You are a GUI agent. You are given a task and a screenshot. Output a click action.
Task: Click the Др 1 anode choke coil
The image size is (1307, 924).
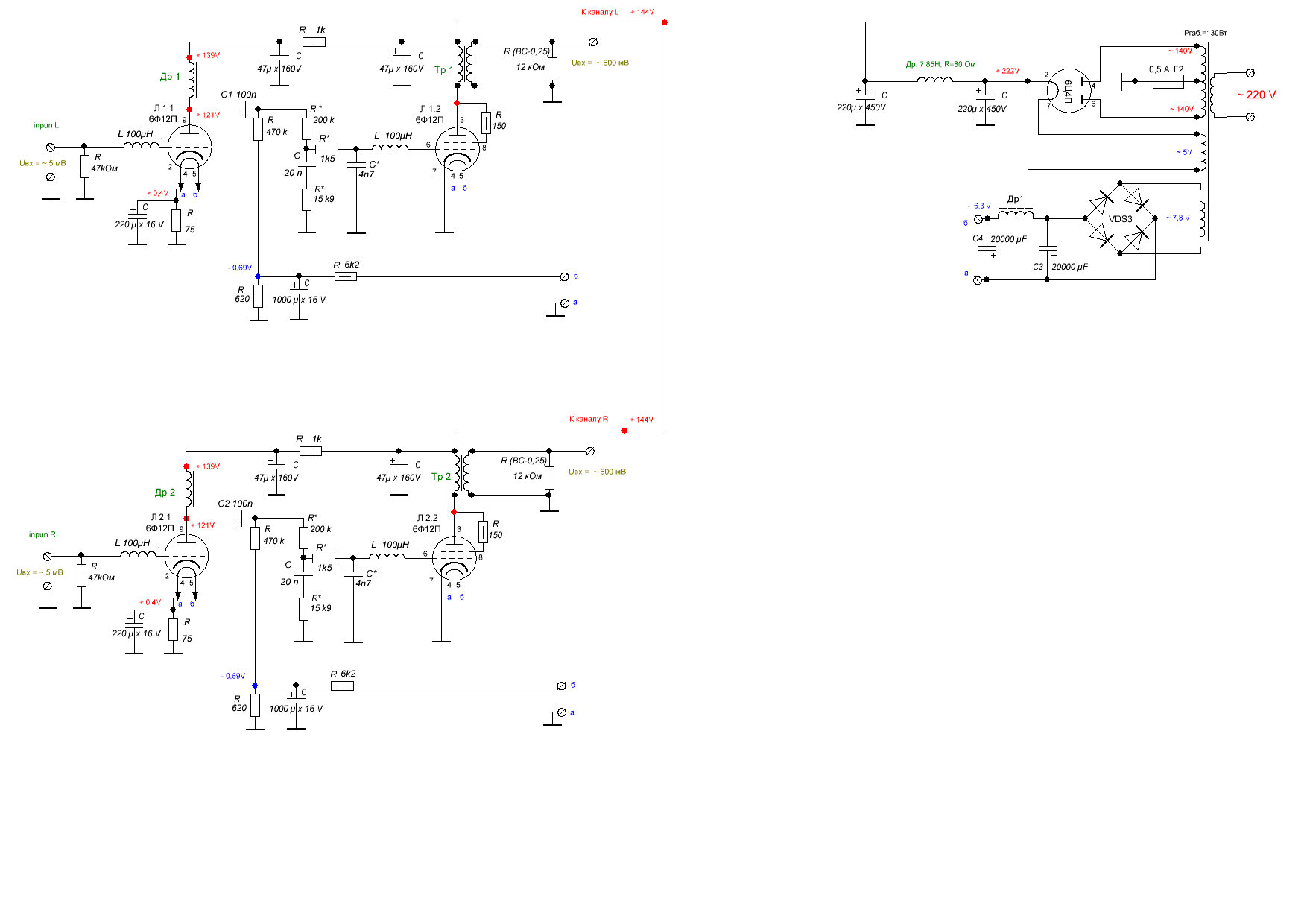(x=191, y=79)
